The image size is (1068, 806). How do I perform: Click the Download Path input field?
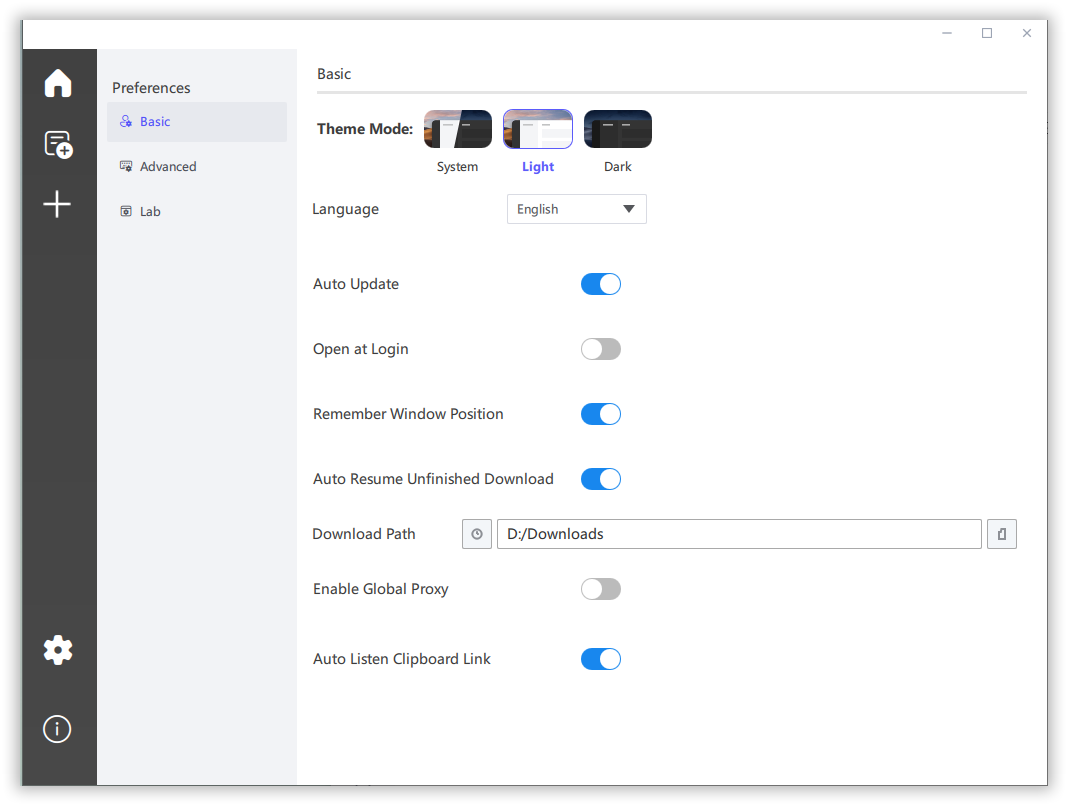pos(739,534)
